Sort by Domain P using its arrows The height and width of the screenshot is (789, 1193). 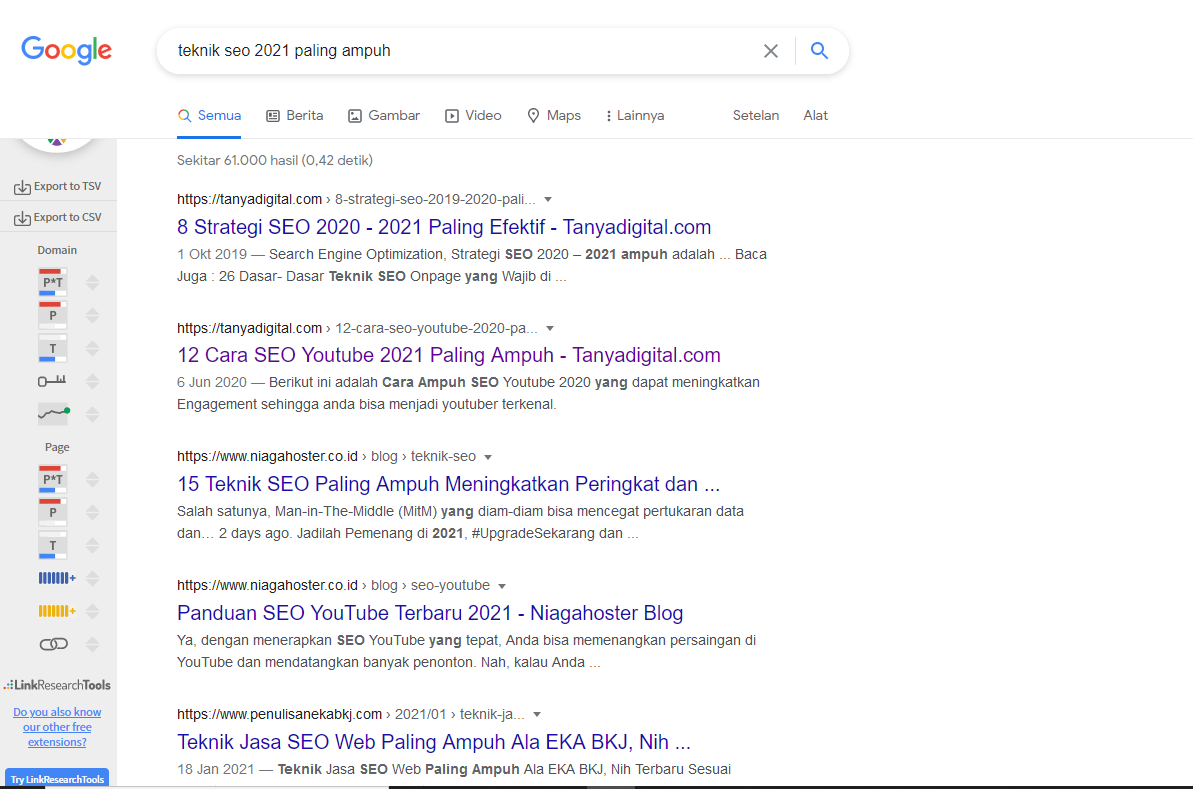coord(93,315)
